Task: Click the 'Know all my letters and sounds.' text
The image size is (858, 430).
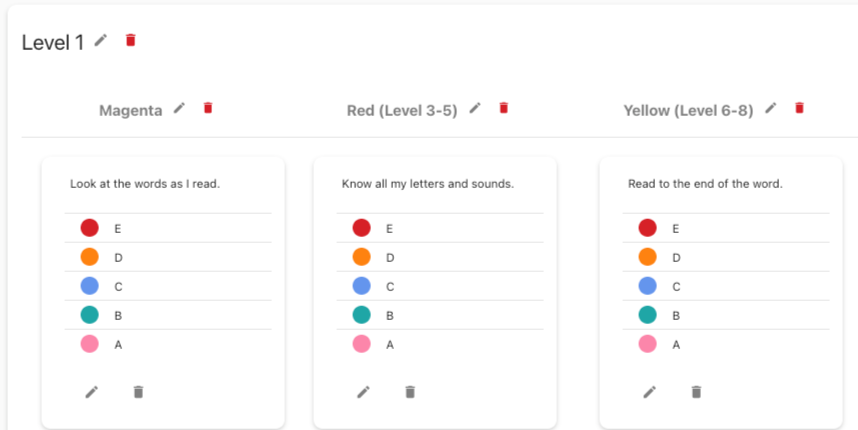Action: [427, 184]
